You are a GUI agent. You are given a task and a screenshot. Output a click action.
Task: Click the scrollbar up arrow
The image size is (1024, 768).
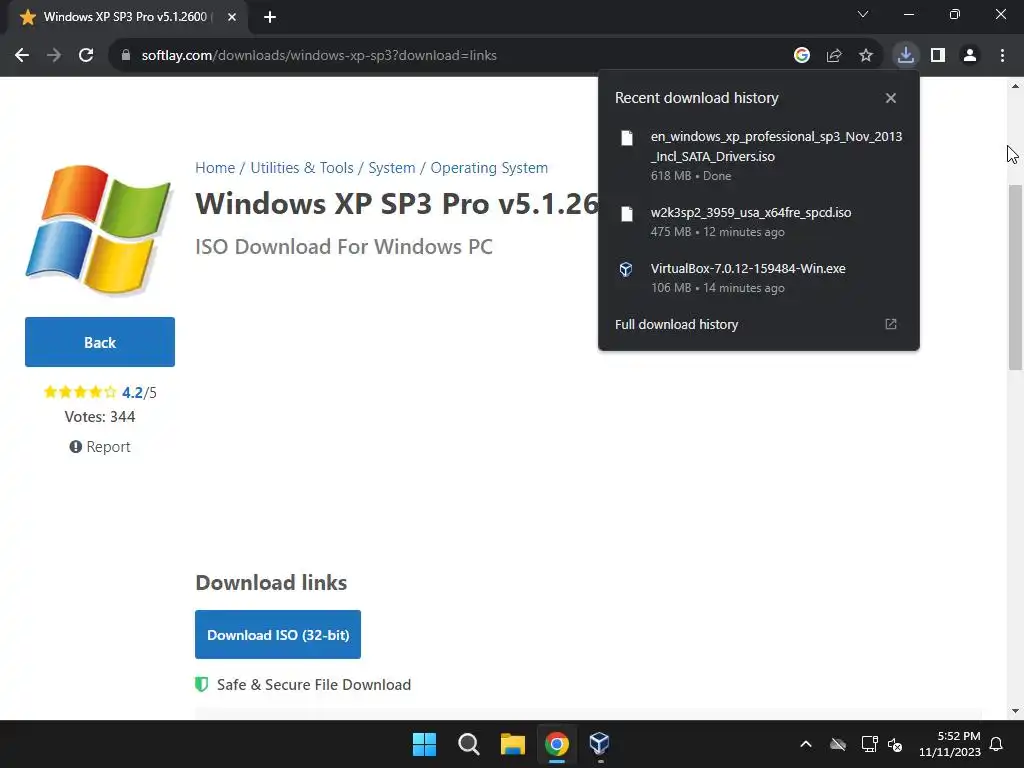coord(1015,86)
